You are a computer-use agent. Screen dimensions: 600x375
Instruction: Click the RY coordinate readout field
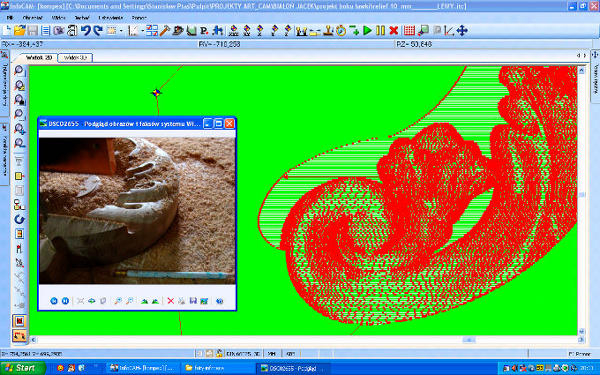(x=295, y=44)
